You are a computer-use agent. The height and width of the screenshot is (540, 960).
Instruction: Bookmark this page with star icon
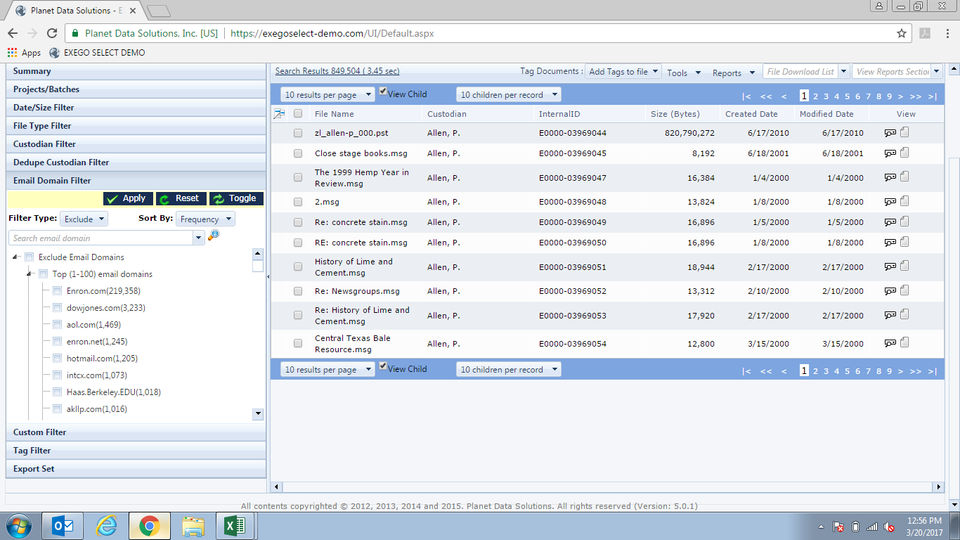pos(901,34)
